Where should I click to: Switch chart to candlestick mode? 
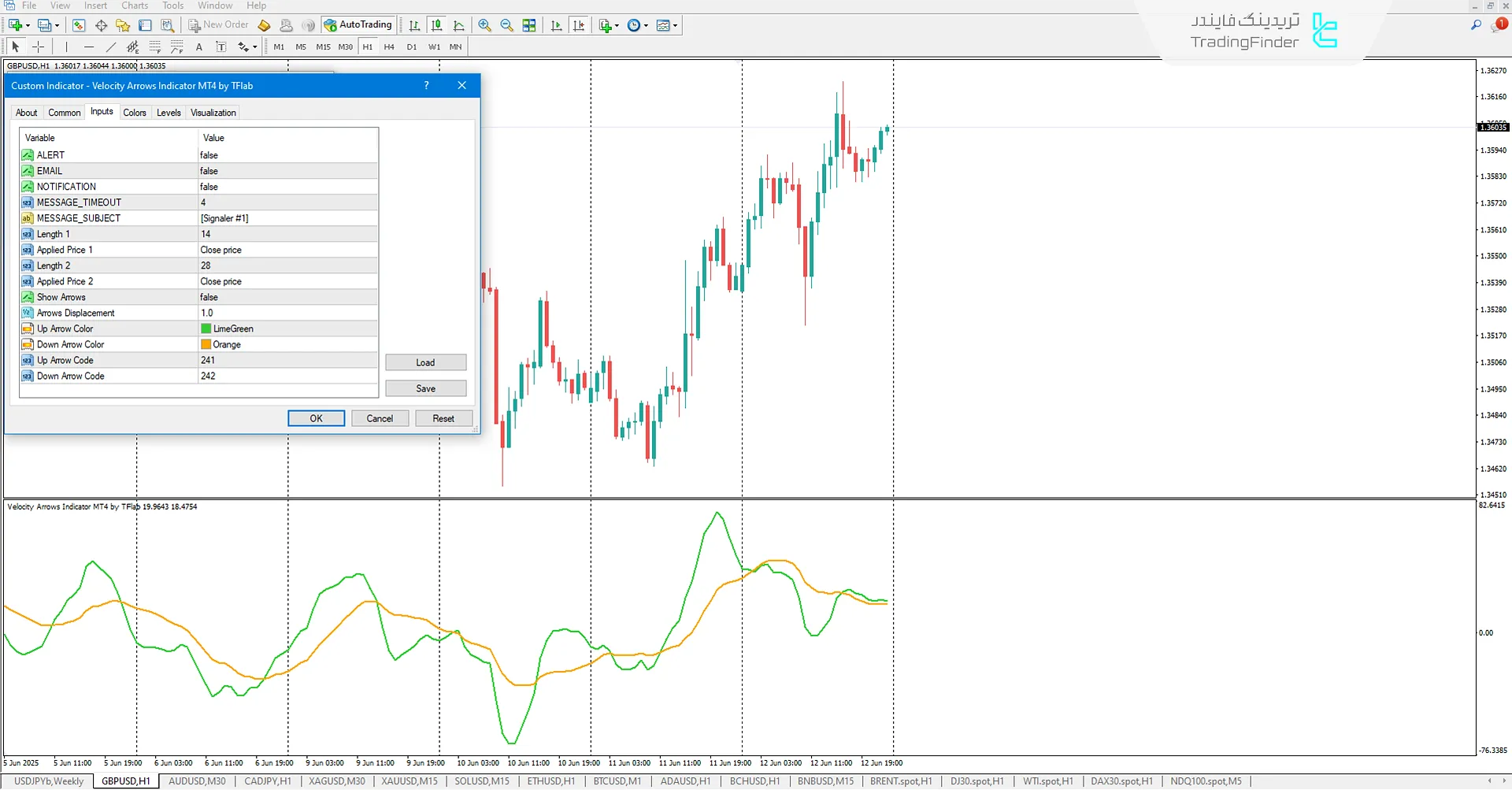pyautogui.click(x=436, y=24)
